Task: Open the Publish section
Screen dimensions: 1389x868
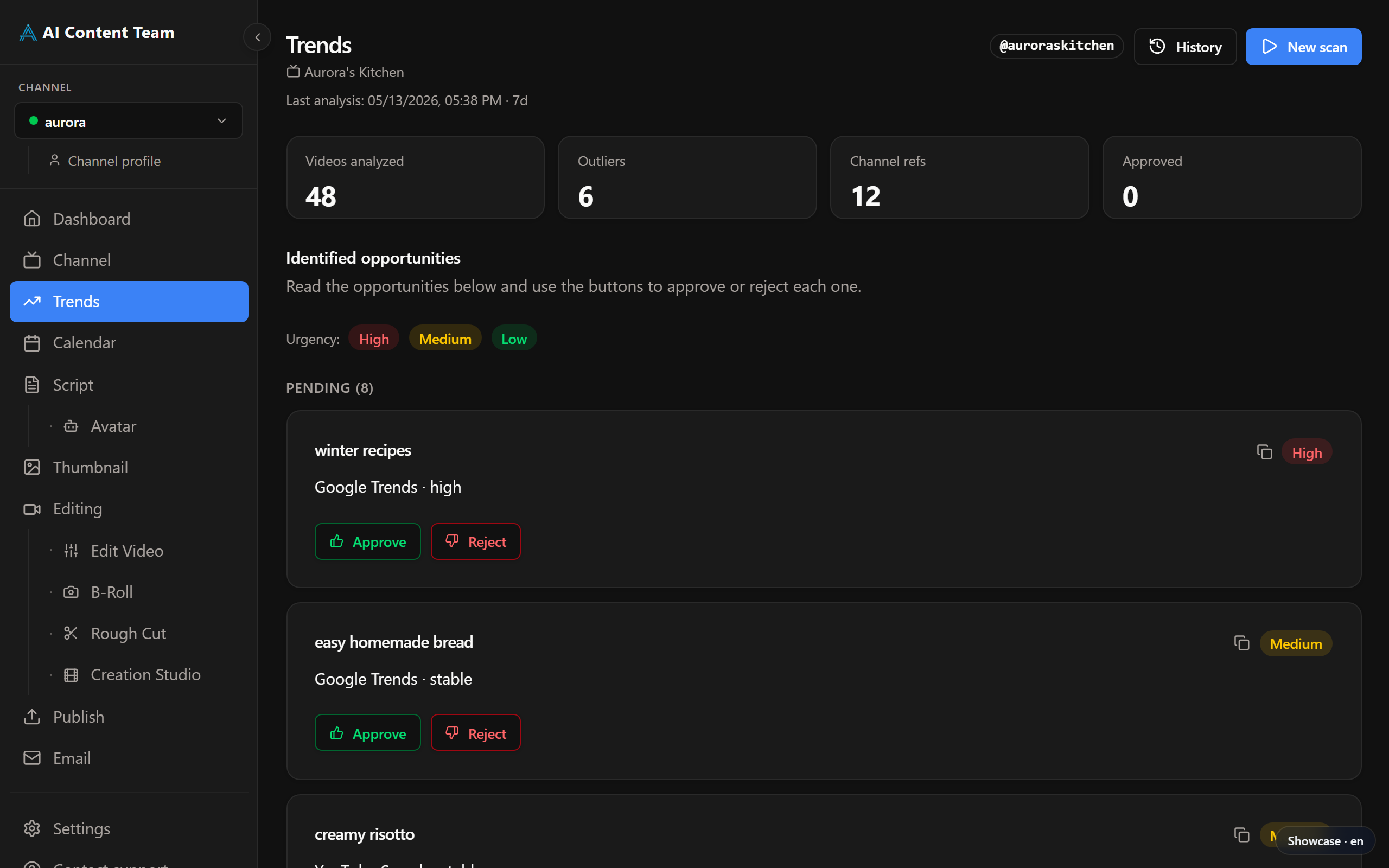Action: [x=129, y=717]
